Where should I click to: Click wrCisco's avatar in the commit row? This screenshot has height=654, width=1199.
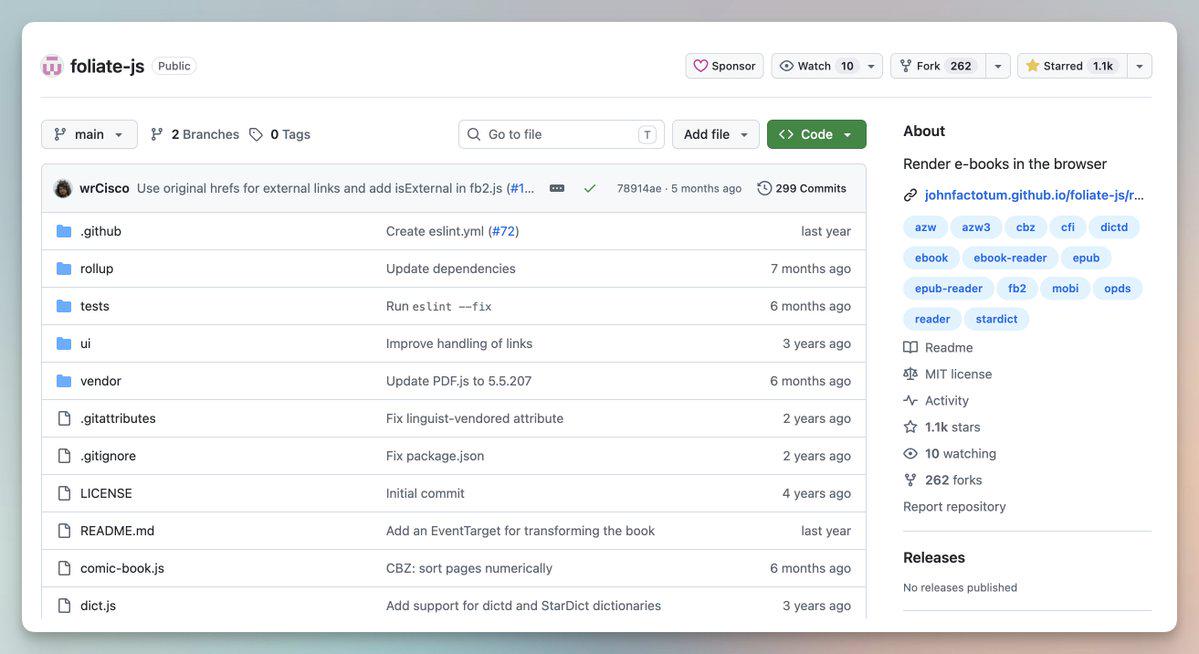point(63,188)
